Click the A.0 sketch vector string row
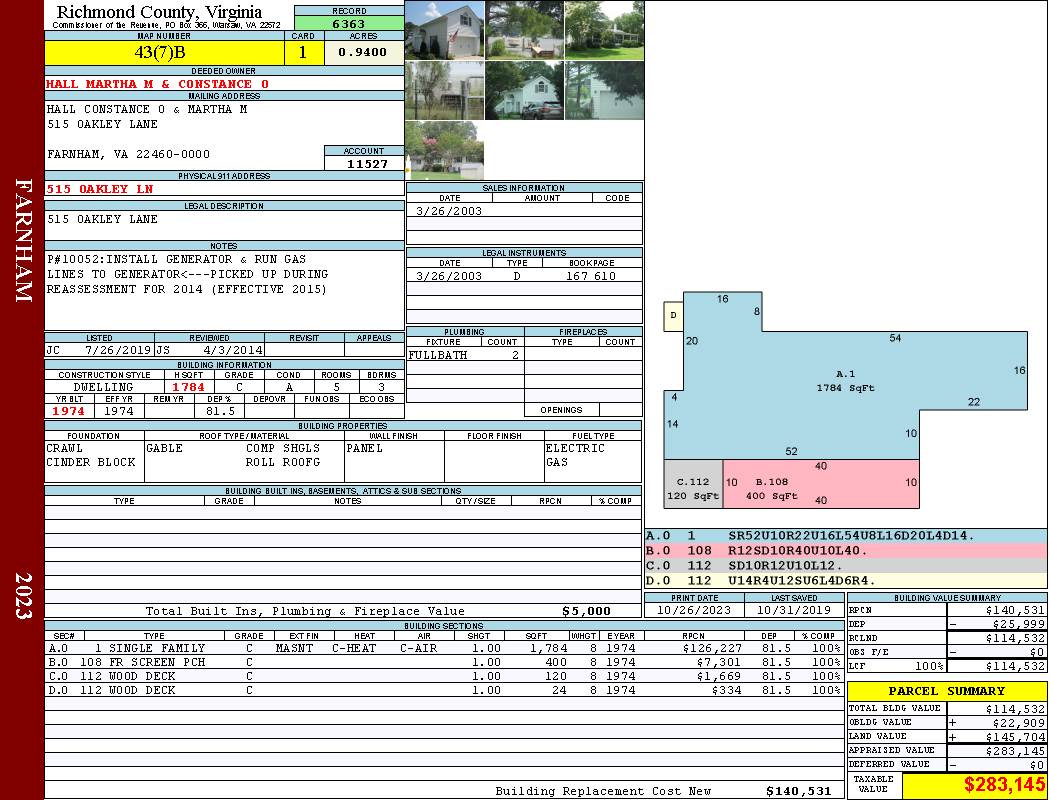 [x=845, y=536]
